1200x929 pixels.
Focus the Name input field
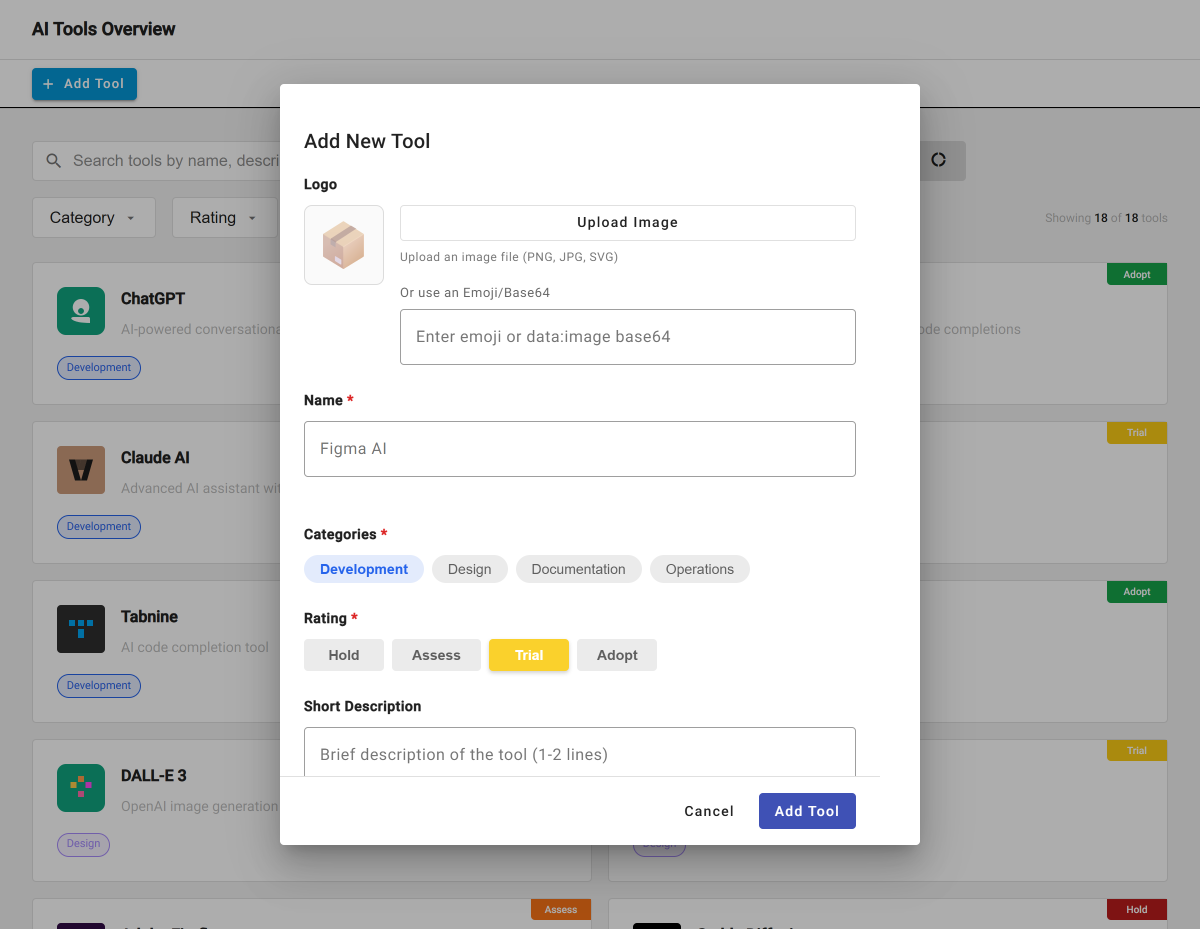pyautogui.click(x=580, y=449)
